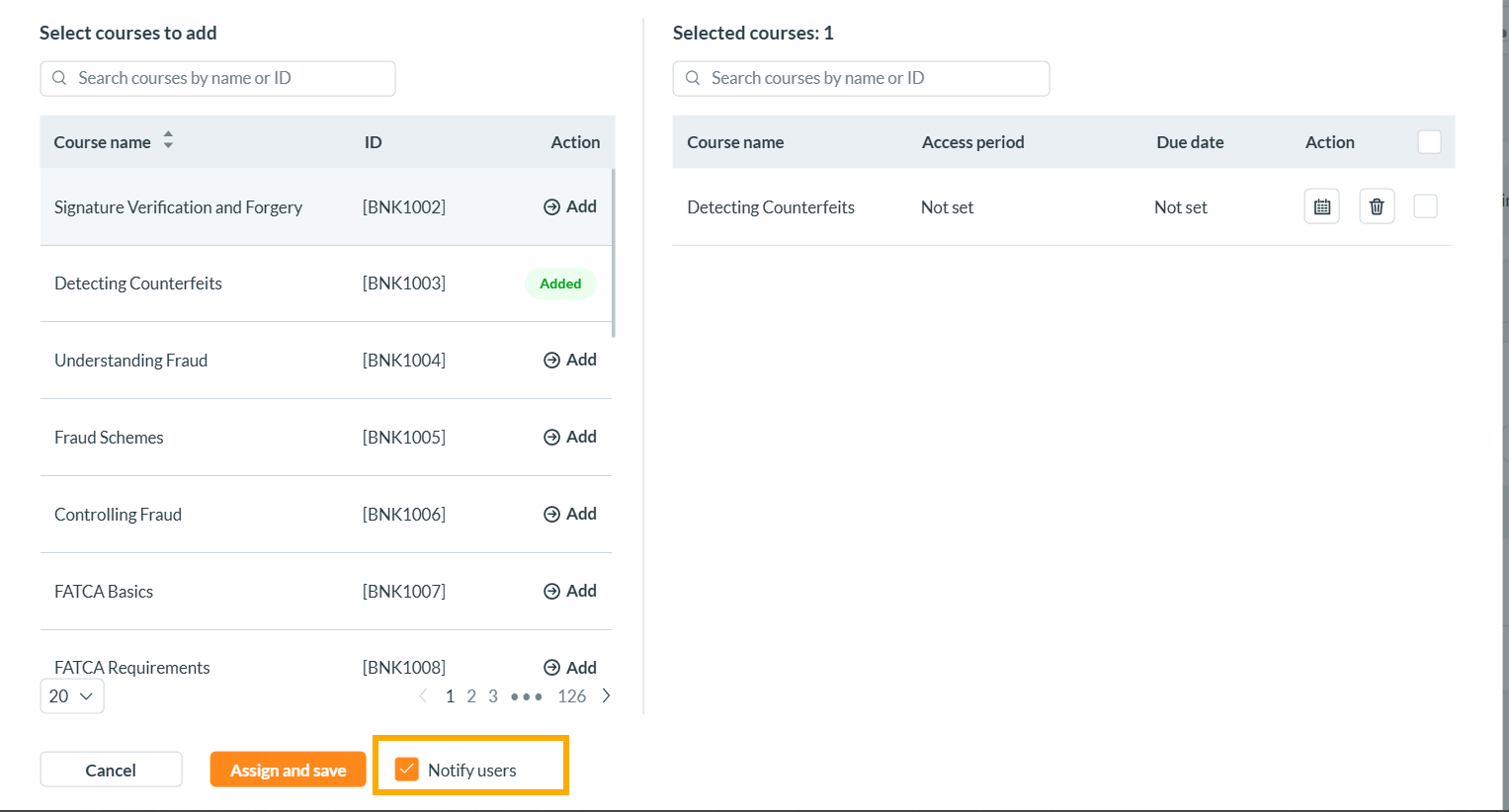Uncheck the Notify users checkbox

pyautogui.click(x=407, y=769)
